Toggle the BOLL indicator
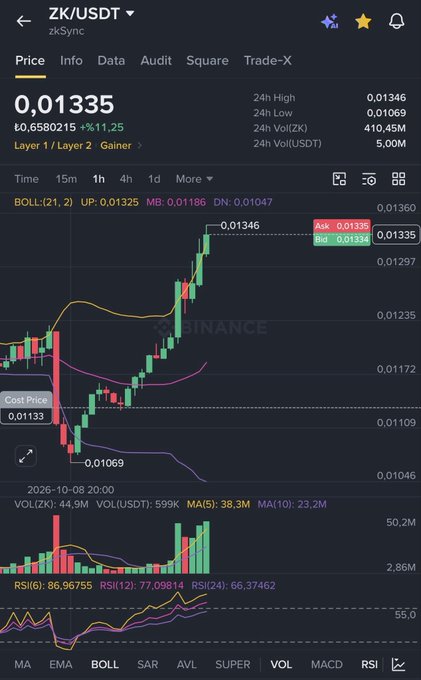 click(105, 664)
